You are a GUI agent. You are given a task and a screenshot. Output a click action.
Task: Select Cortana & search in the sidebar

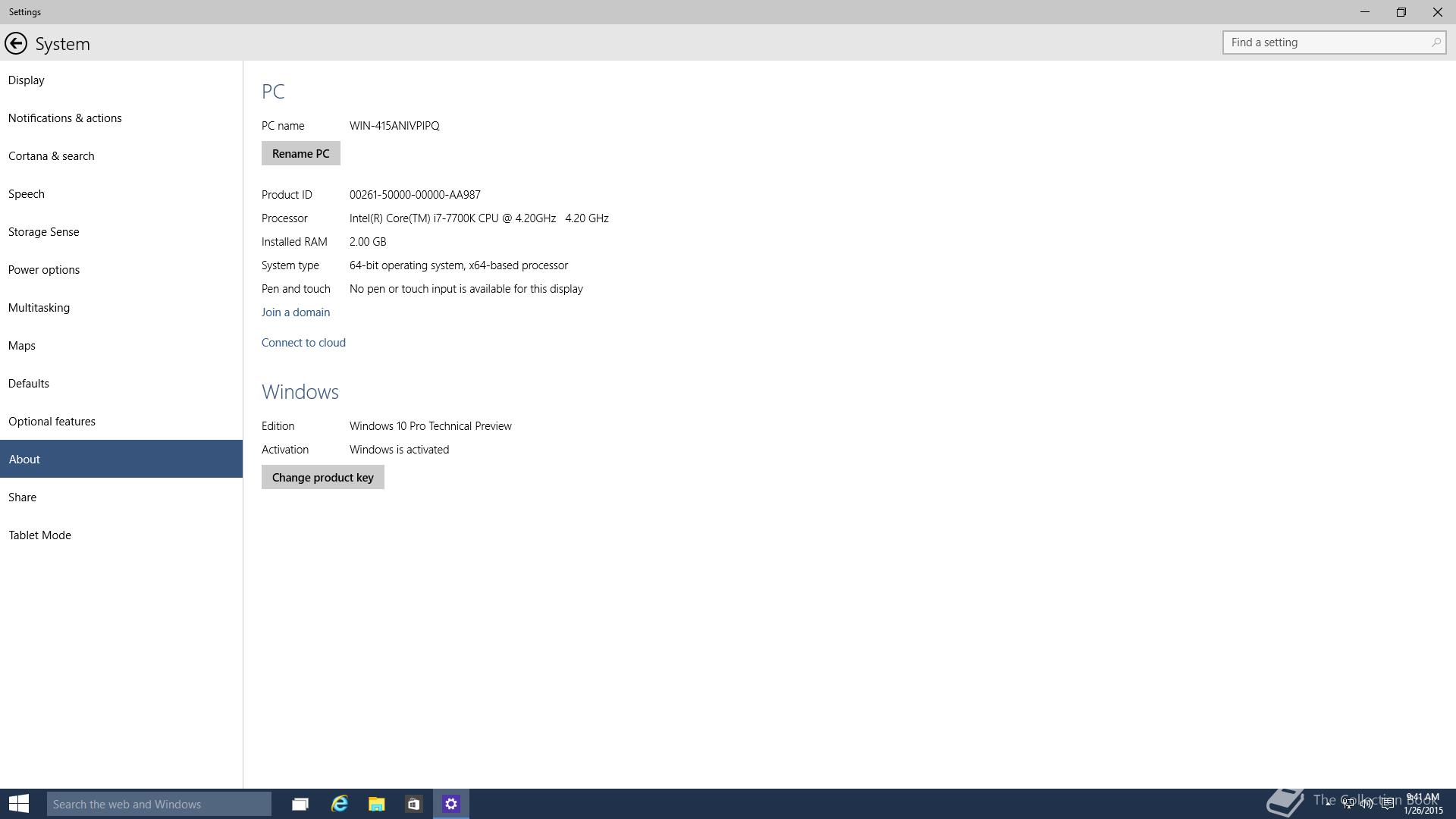pyautogui.click(x=121, y=155)
